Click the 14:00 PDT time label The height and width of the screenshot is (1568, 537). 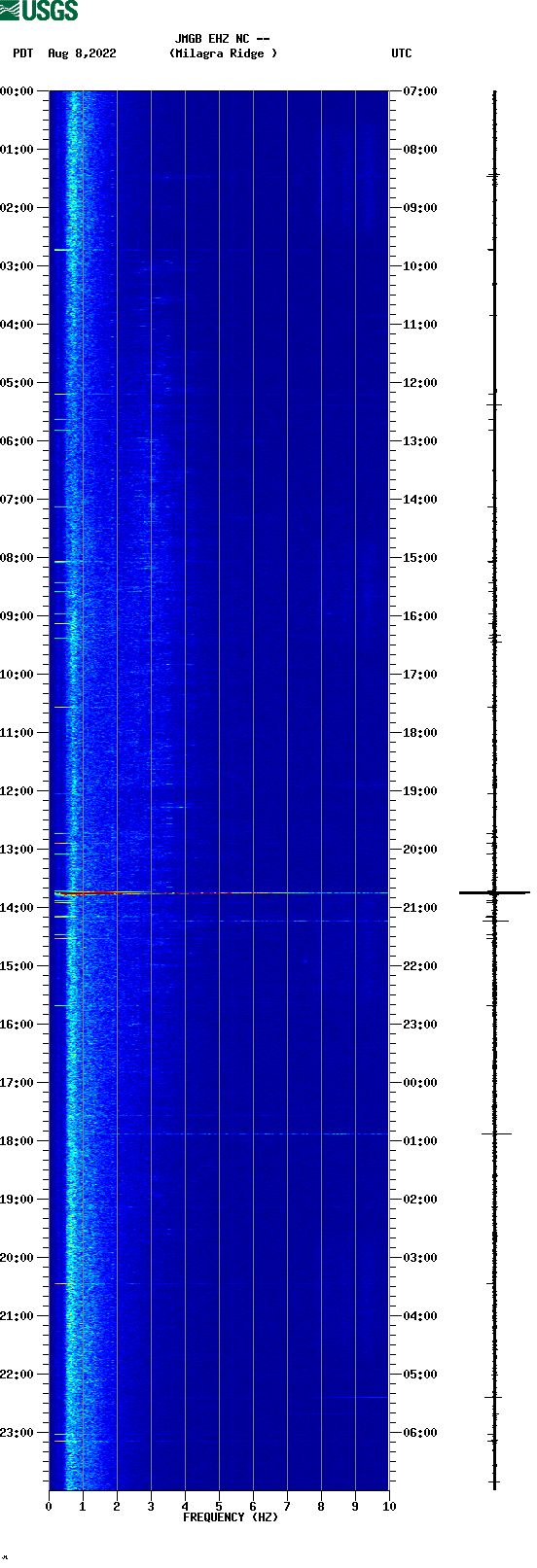click(x=18, y=908)
